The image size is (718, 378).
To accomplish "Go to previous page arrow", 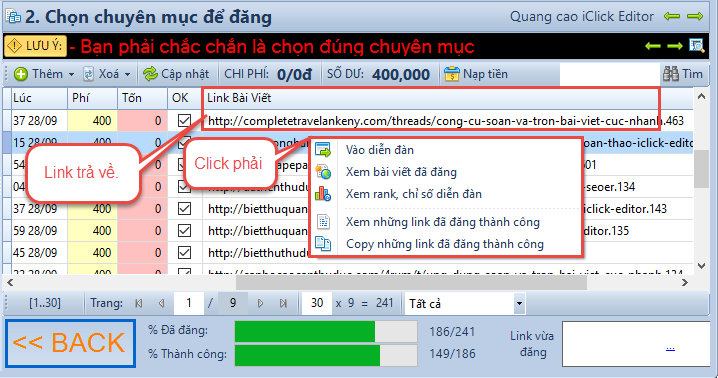I will [x=161, y=303].
